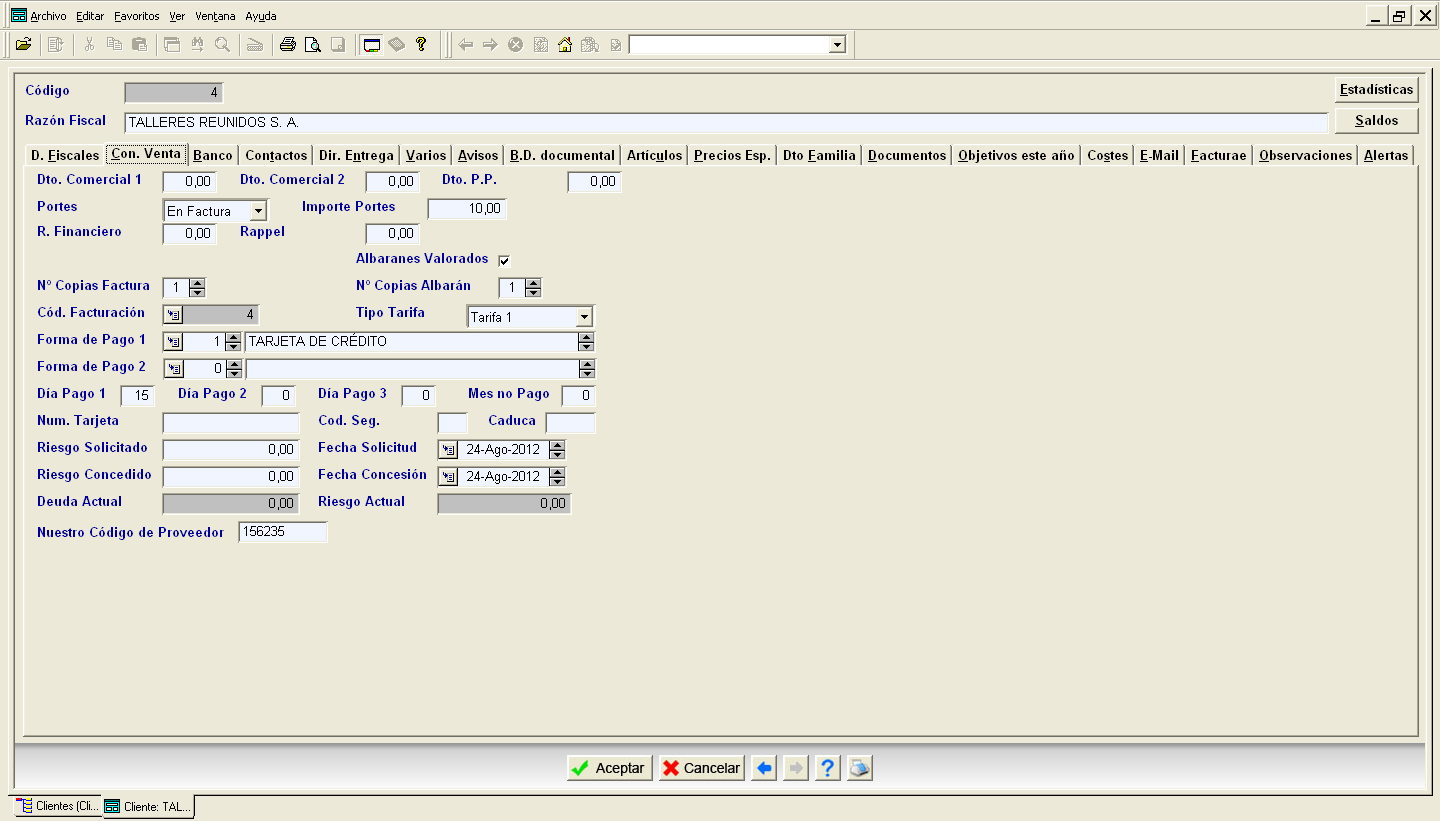Open the Tipo Tarifa dropdown

point(584,317)
